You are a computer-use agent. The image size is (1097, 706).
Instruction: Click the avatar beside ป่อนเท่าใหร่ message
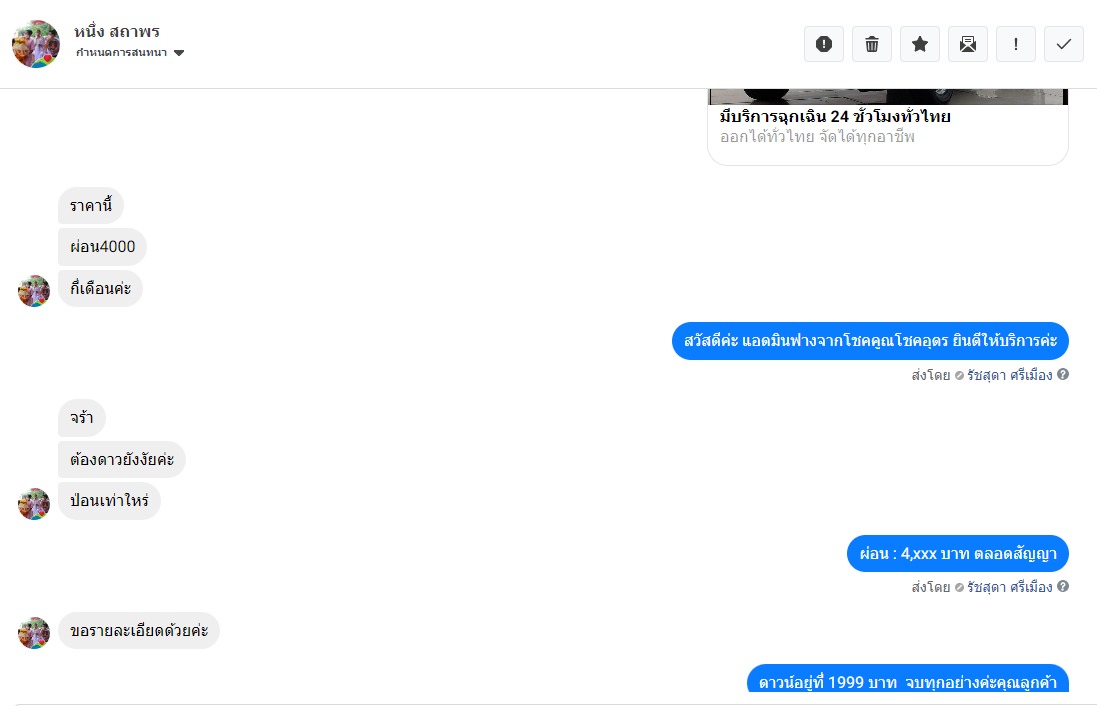(34, 503)
